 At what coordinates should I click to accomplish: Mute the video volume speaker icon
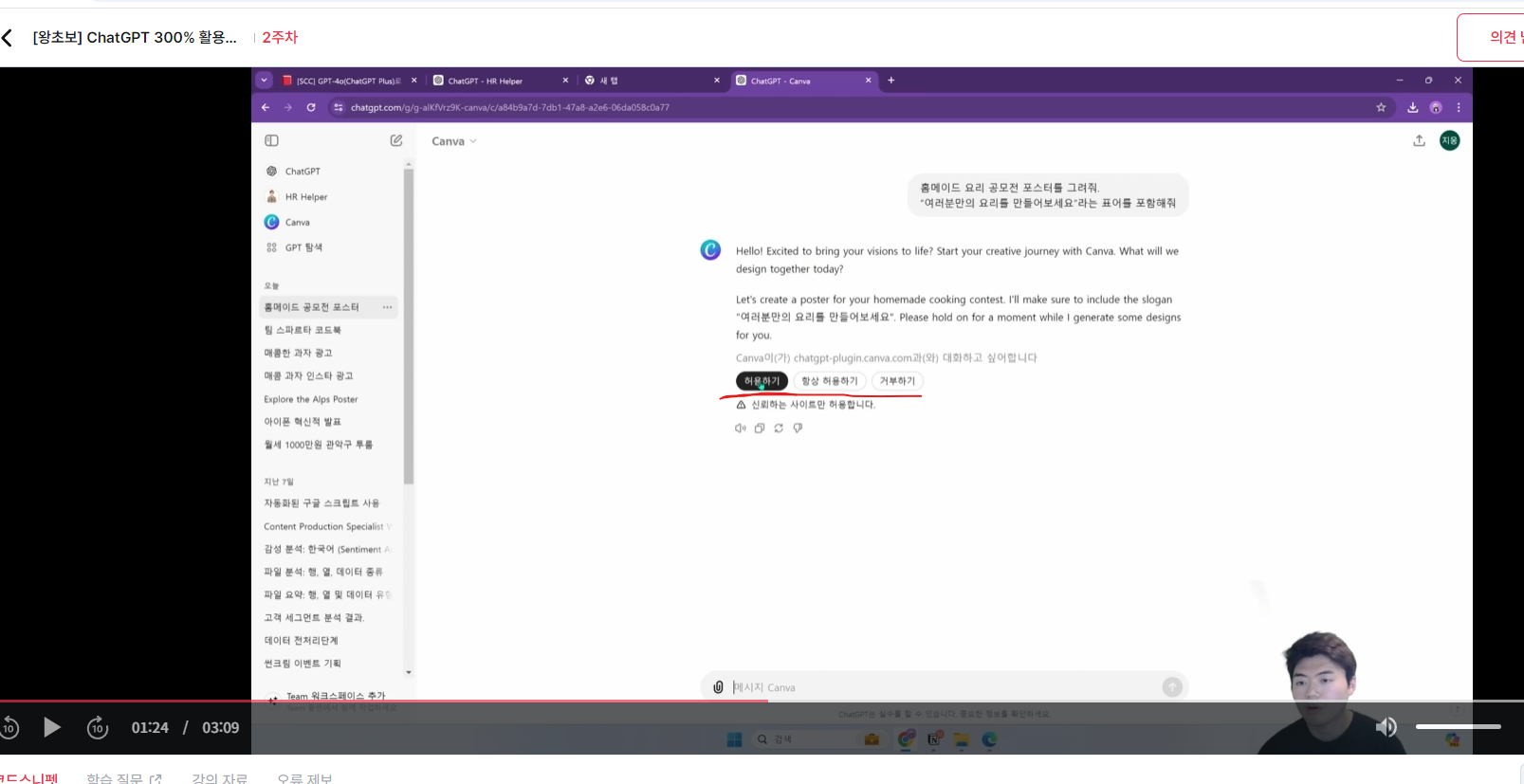click(x=1386, y=727)
